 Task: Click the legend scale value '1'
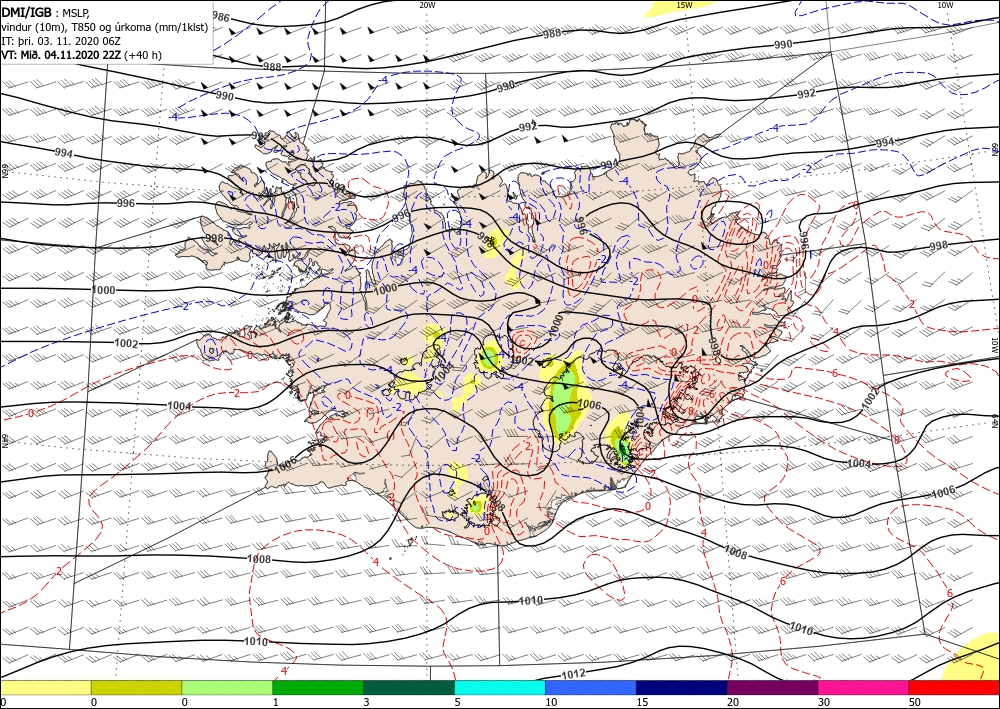(x=276, y=702)
